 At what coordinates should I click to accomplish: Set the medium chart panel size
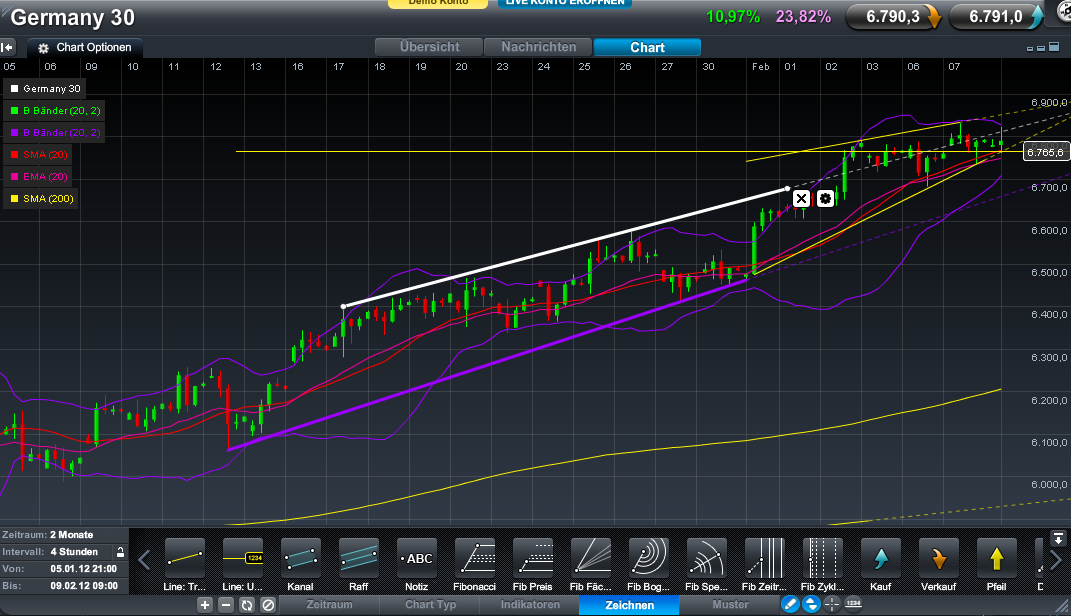click(x=1041, y=48)
